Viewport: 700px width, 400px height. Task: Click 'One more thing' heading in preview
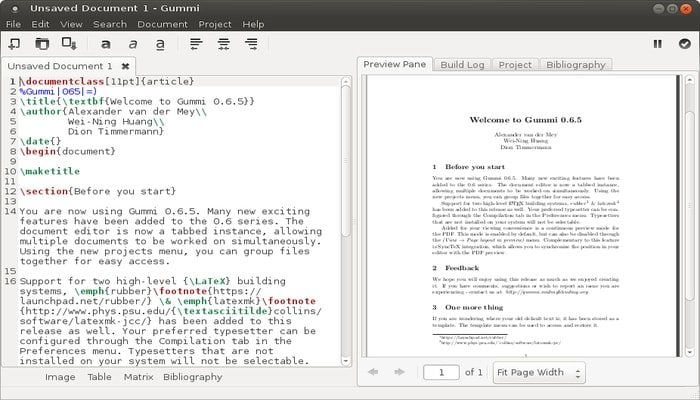click(474, 307)
